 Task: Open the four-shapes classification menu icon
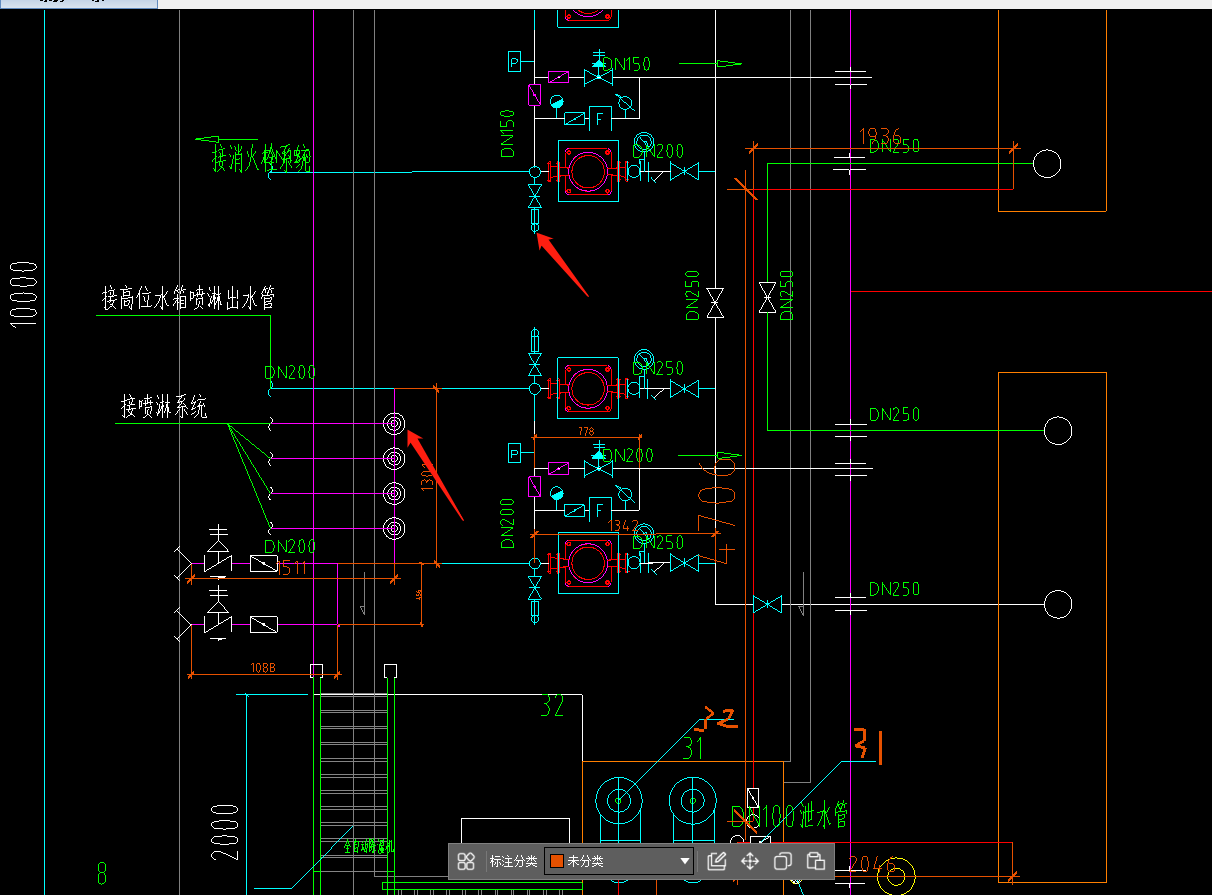pyautogui.click(x=466, y=861)
